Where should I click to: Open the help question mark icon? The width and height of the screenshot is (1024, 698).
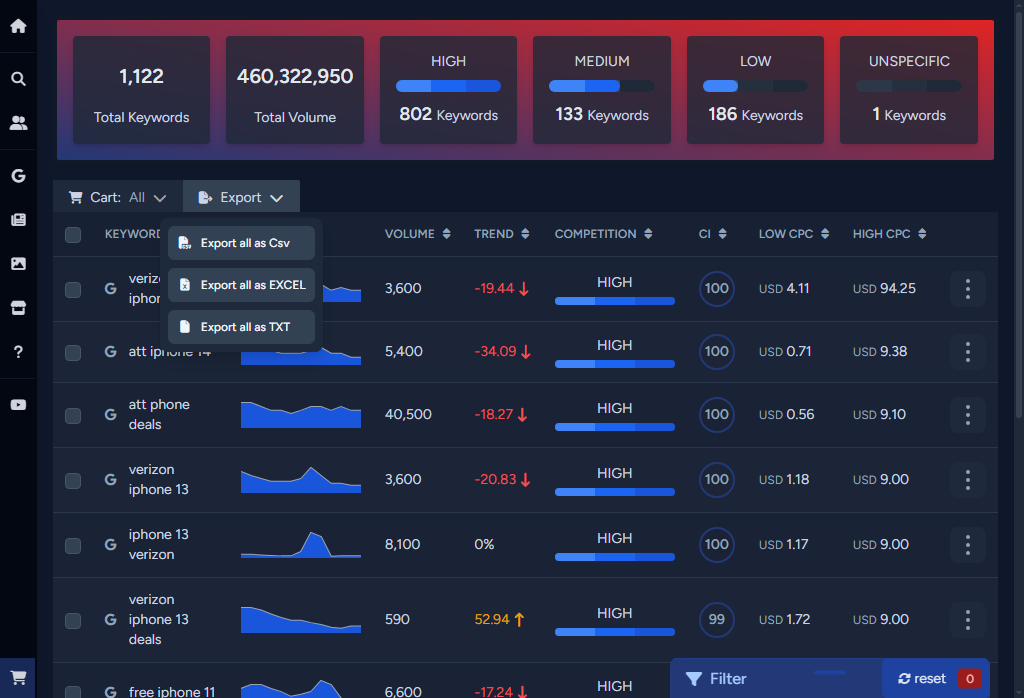click(x=18, y=352)
